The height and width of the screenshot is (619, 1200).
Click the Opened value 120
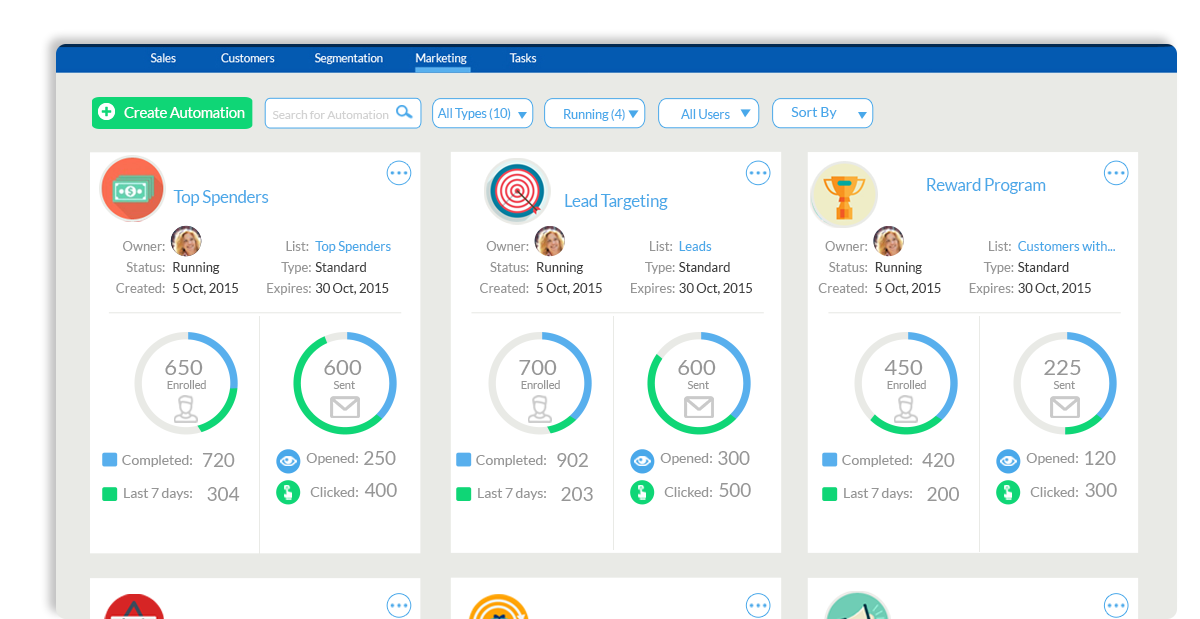[1100, 458]
